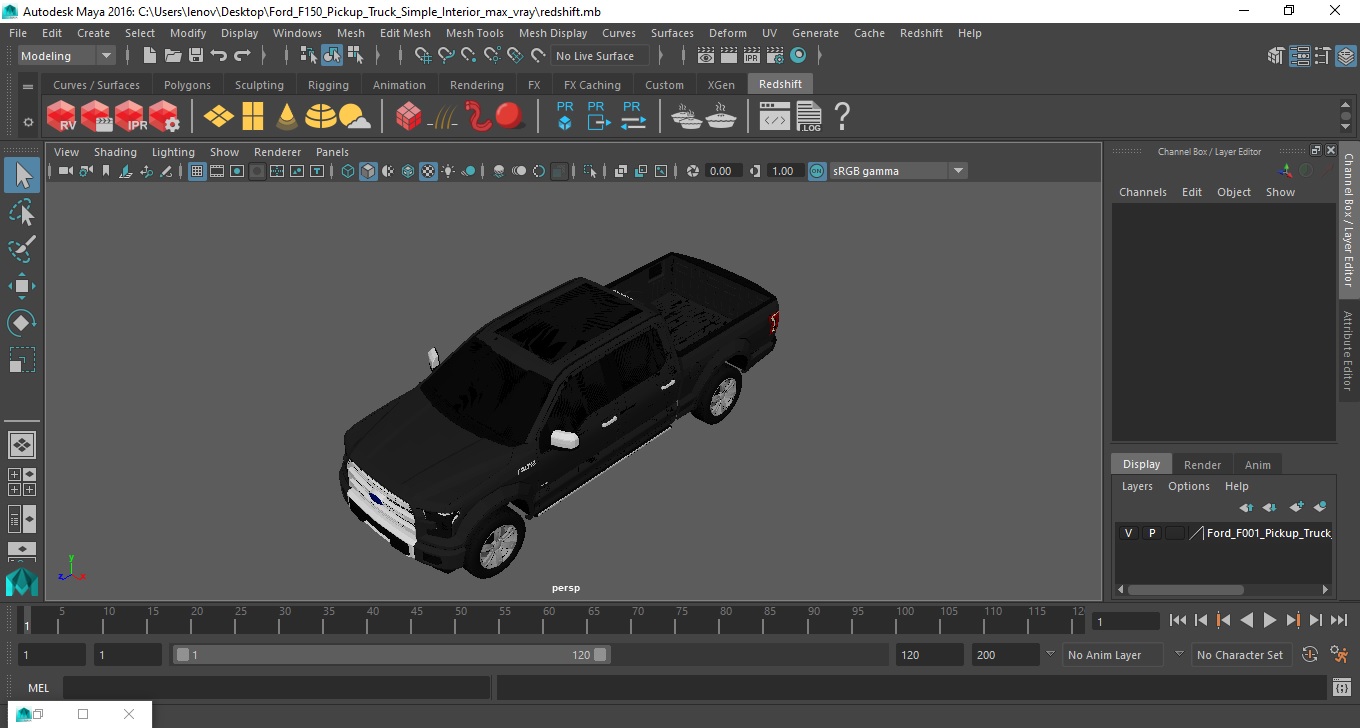The width and height of the screenshot is (1360, 728).
Task: Open Redshift help question mark icon
Action: (x=842, y=117)
